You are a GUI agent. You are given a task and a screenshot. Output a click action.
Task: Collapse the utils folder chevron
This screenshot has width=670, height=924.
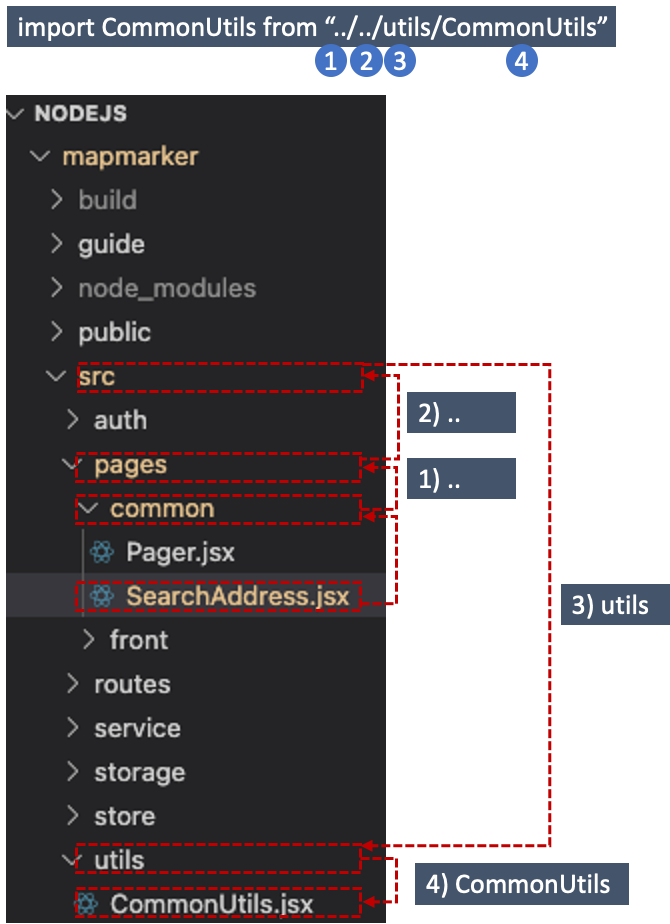(72, 860)
